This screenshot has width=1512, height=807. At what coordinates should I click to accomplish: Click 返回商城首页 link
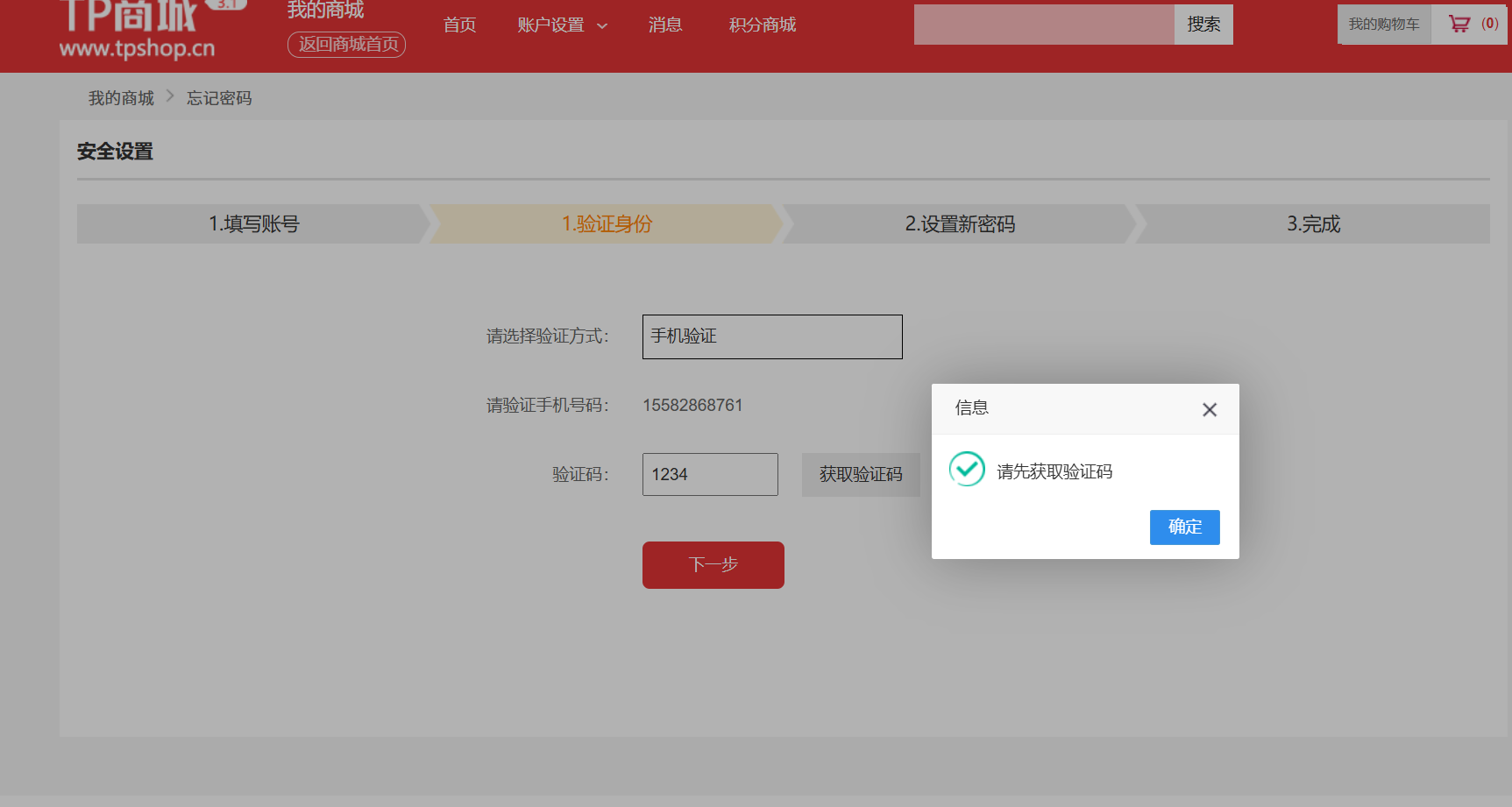click(x=346, y=44)
